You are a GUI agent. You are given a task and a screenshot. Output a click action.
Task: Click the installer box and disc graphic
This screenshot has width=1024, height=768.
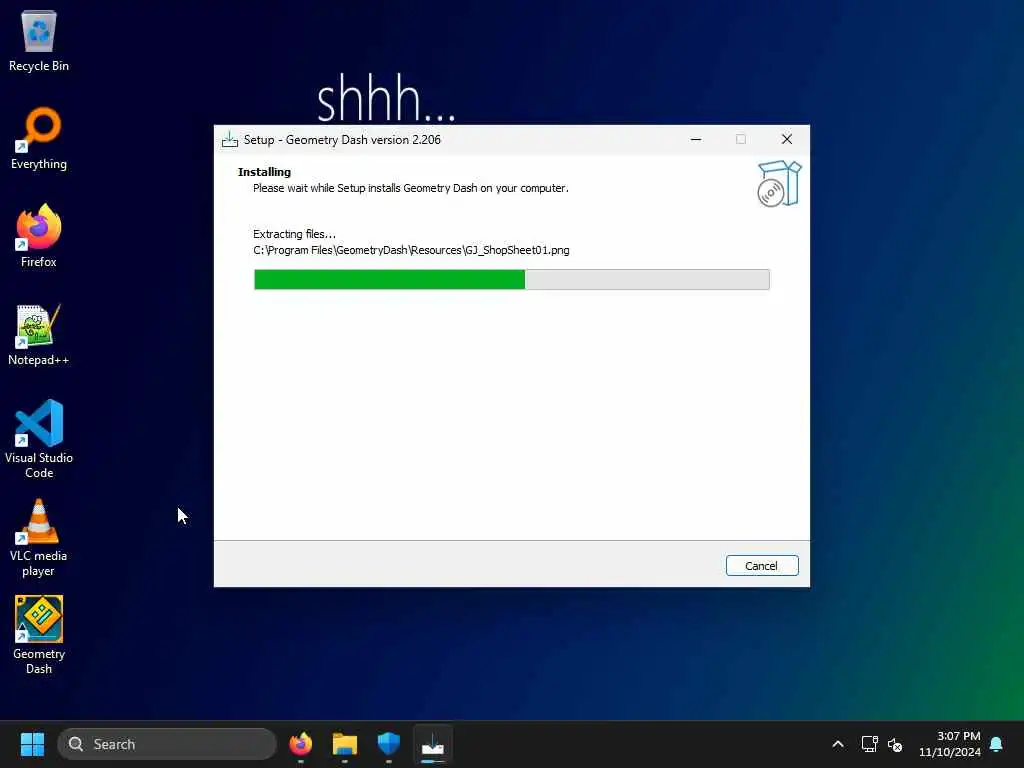pos(778,184)
